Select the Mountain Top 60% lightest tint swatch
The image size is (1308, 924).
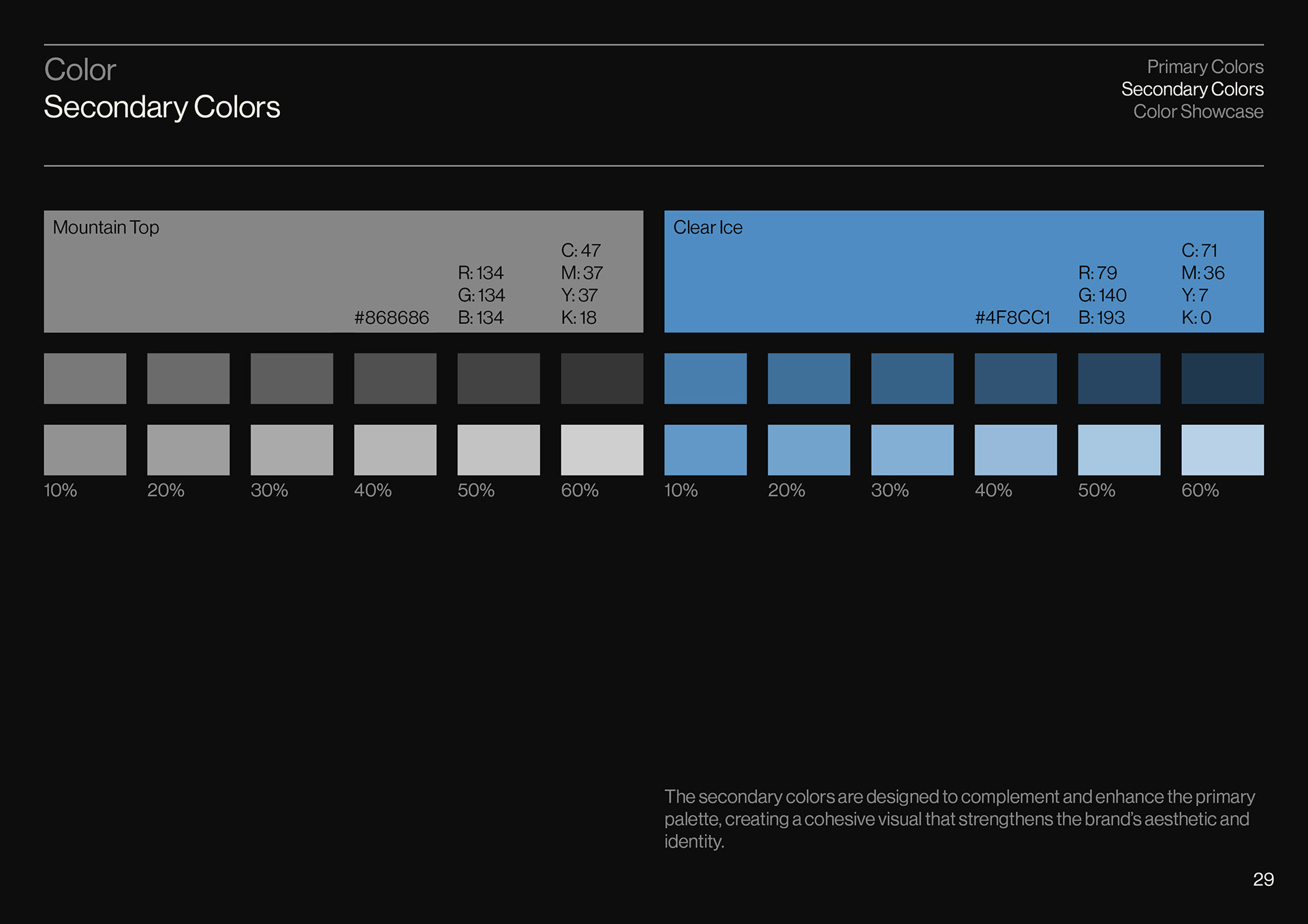tap(602, 450)
